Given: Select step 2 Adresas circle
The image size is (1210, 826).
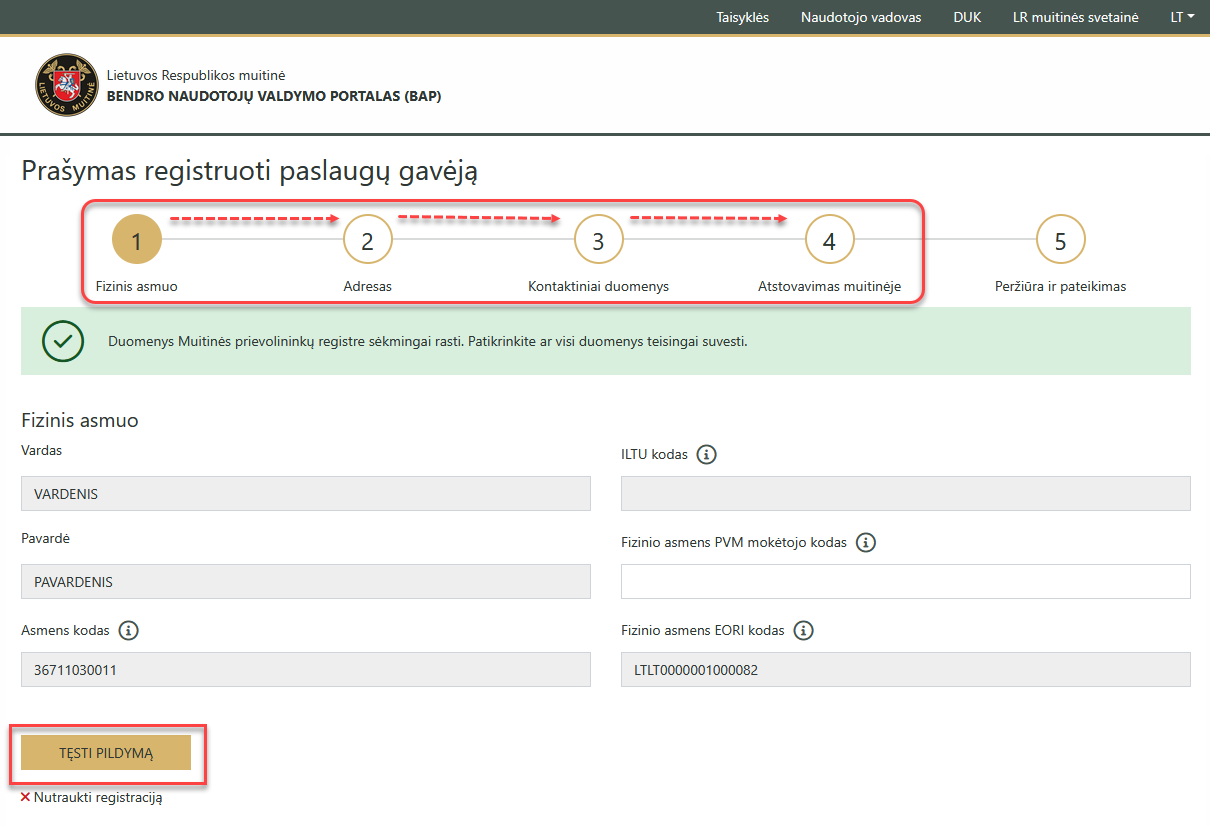Looking at the screenshot, I should (367, 239).
